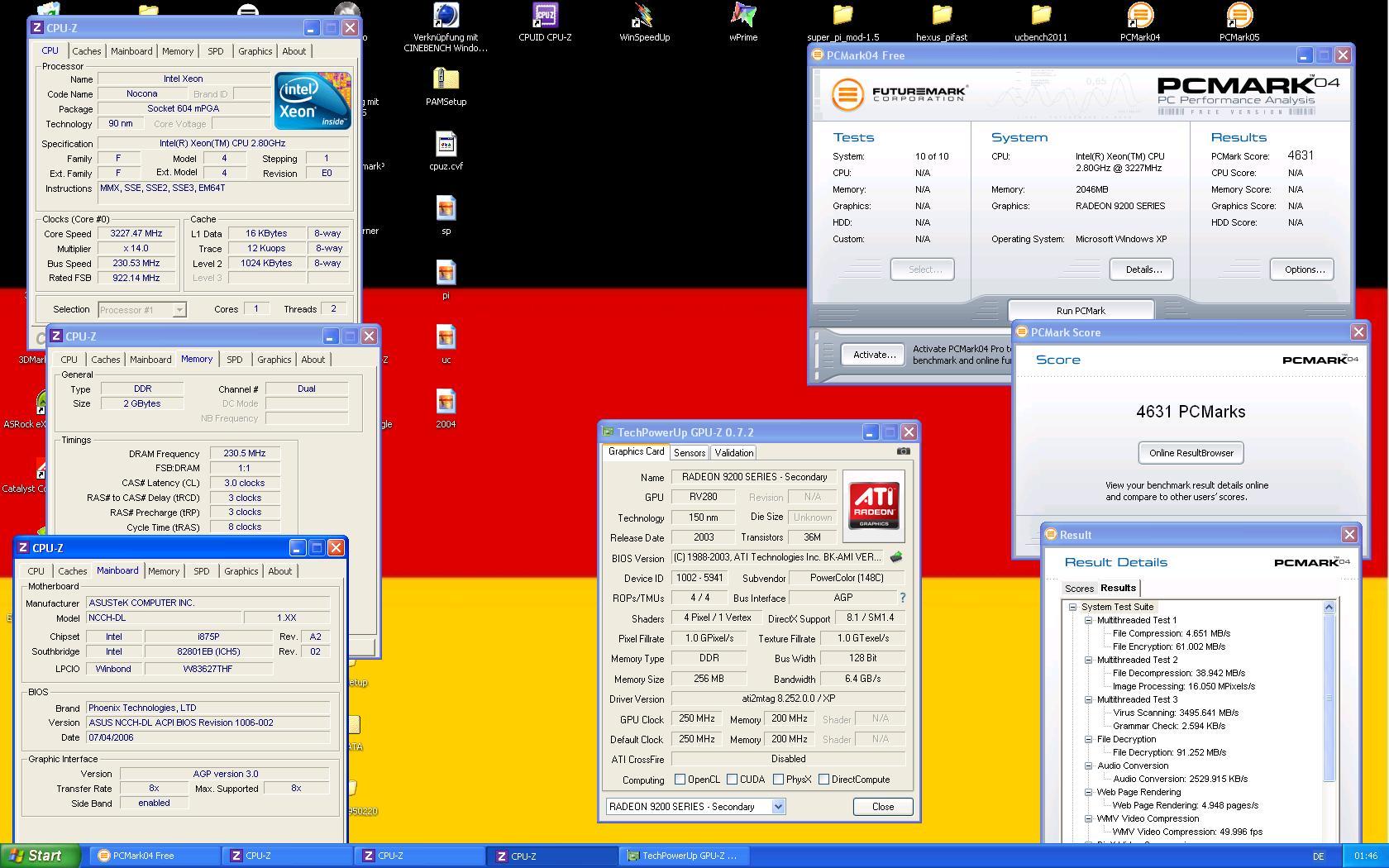Switch to PCMark04 Free taskbar button

click(x=155, y=856)
